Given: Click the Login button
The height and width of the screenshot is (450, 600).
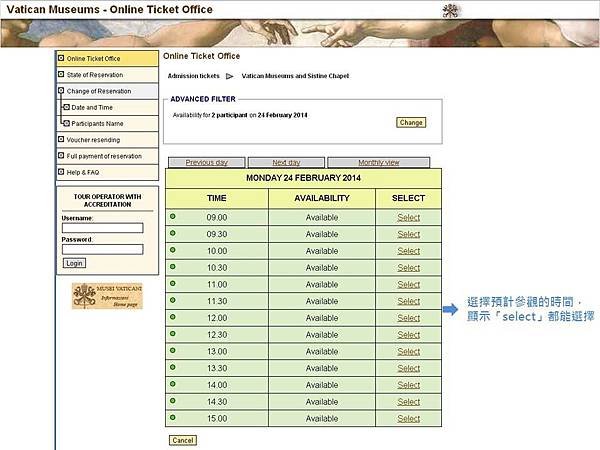Looking at the screenshot, I should click(74, 263).
